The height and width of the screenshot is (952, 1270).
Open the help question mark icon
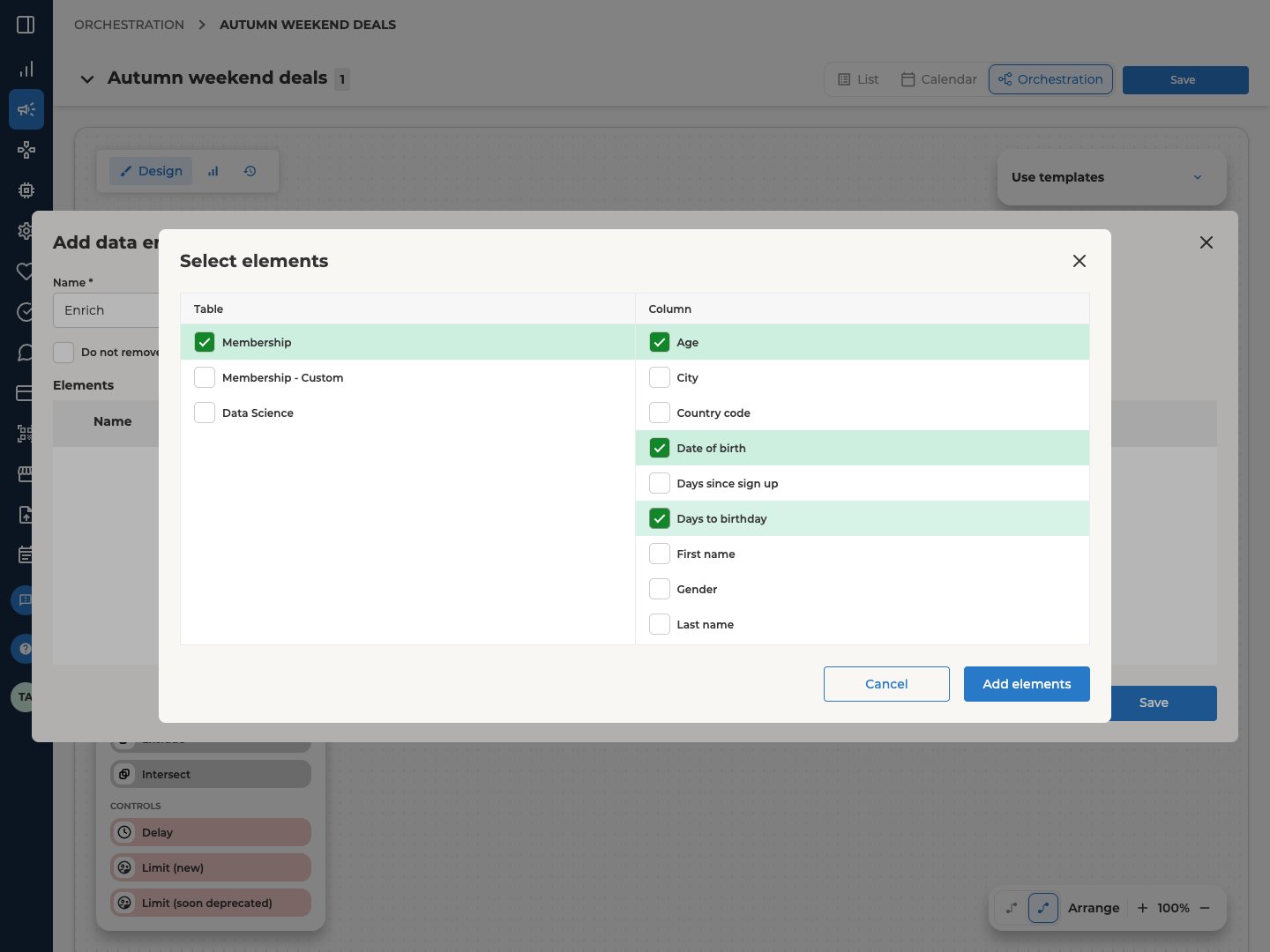tap(24, 649)
